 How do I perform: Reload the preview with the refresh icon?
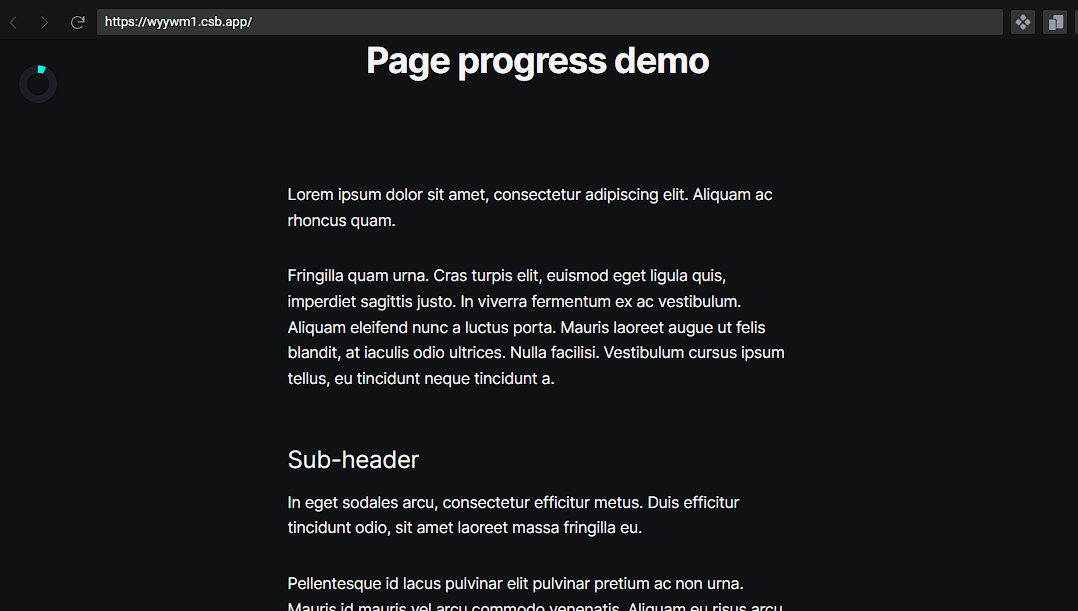(x=78, y=22)
